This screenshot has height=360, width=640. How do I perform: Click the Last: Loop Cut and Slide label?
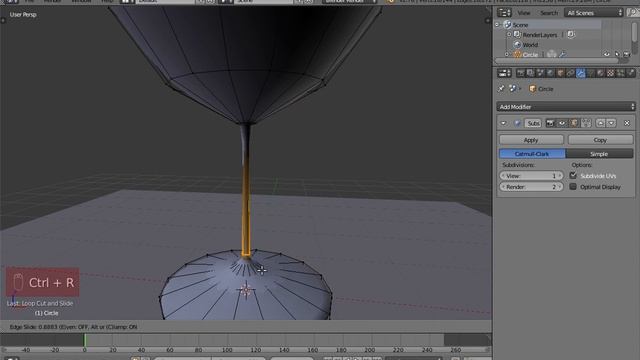coord(40,303)
